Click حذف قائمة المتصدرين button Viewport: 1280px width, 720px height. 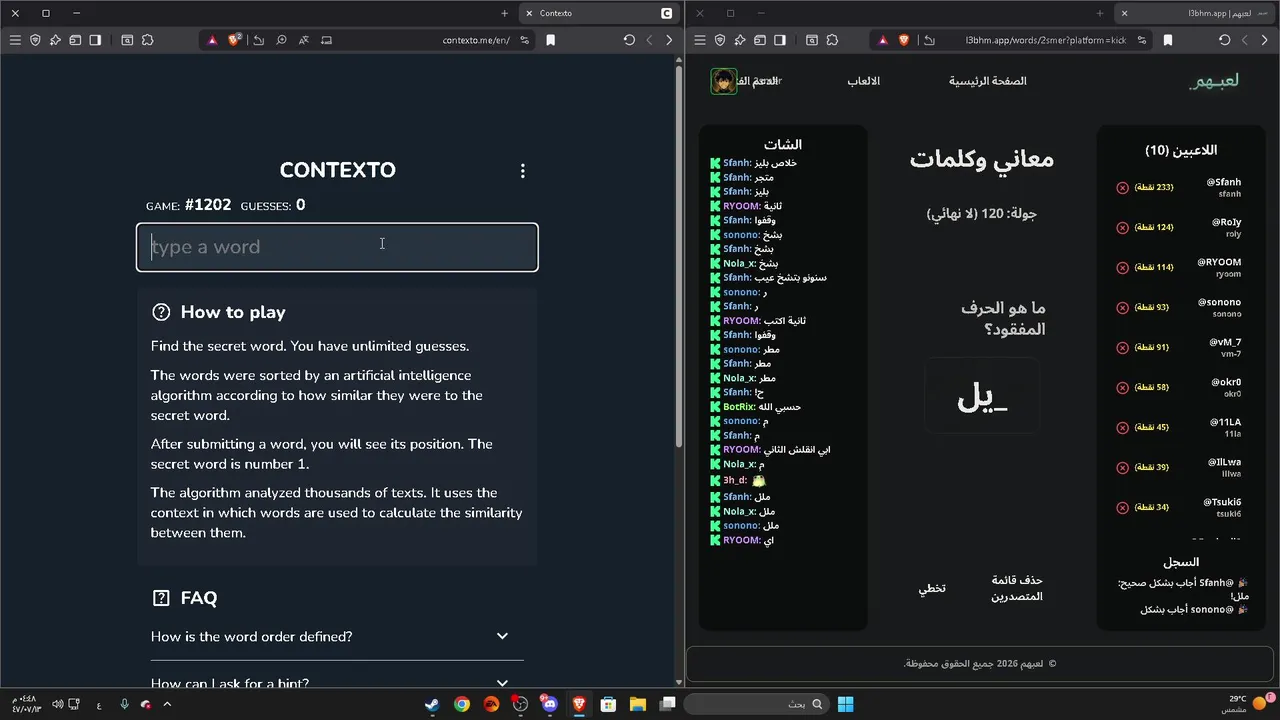pyautogui.click(x=1017, y=588)
